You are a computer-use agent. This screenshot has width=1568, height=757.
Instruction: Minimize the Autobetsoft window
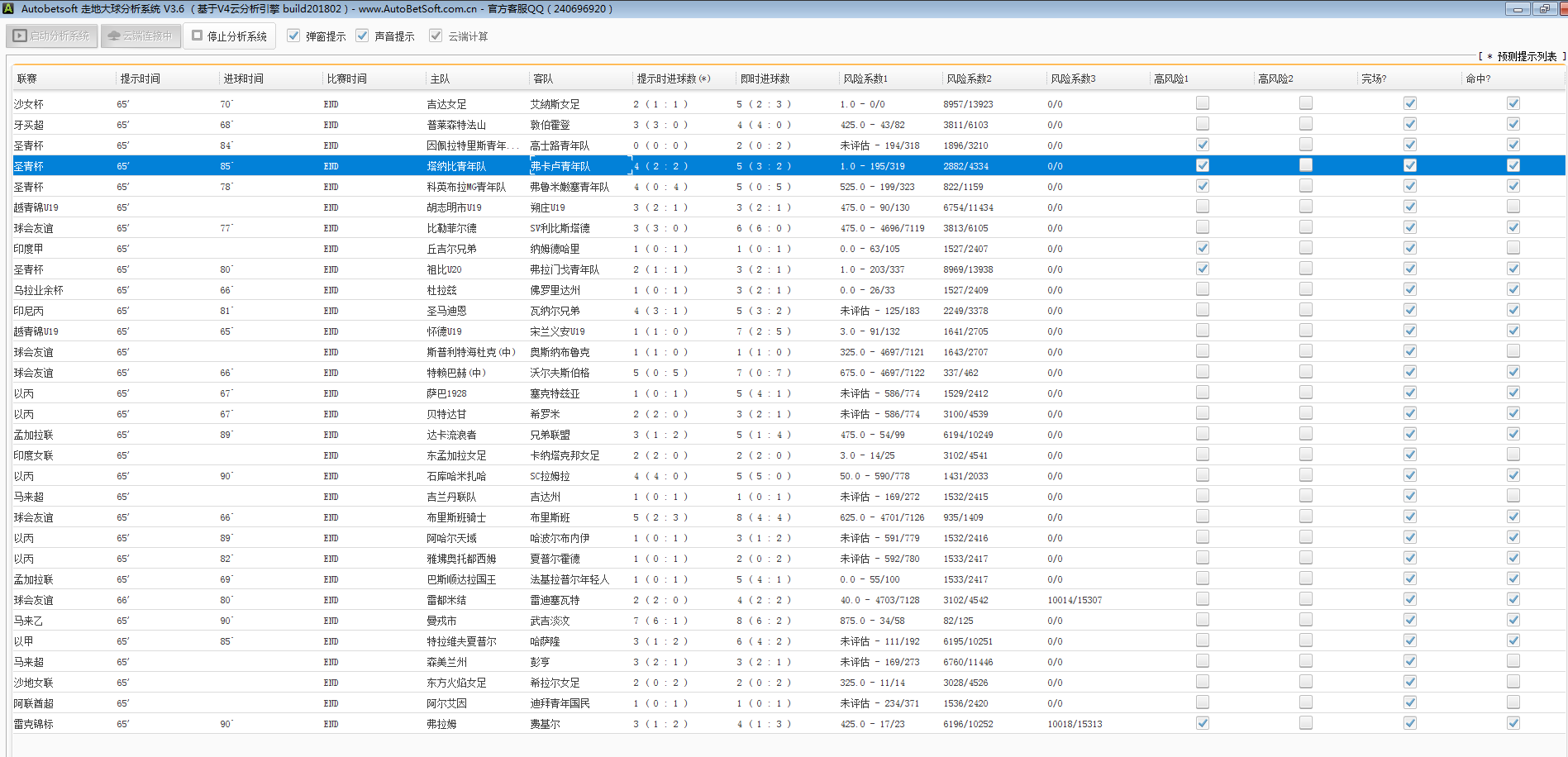pos(1517,9)
